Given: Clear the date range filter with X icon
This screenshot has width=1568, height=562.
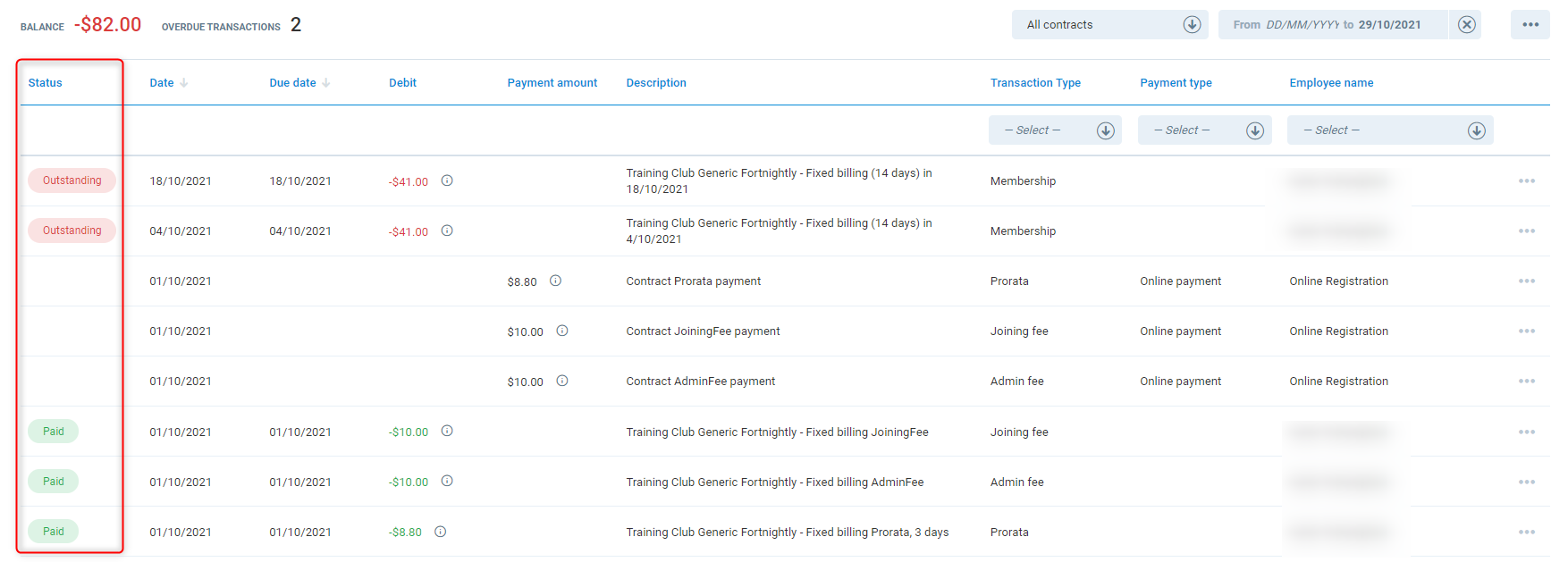Looking at the screenshot, I should (1466, 25).
